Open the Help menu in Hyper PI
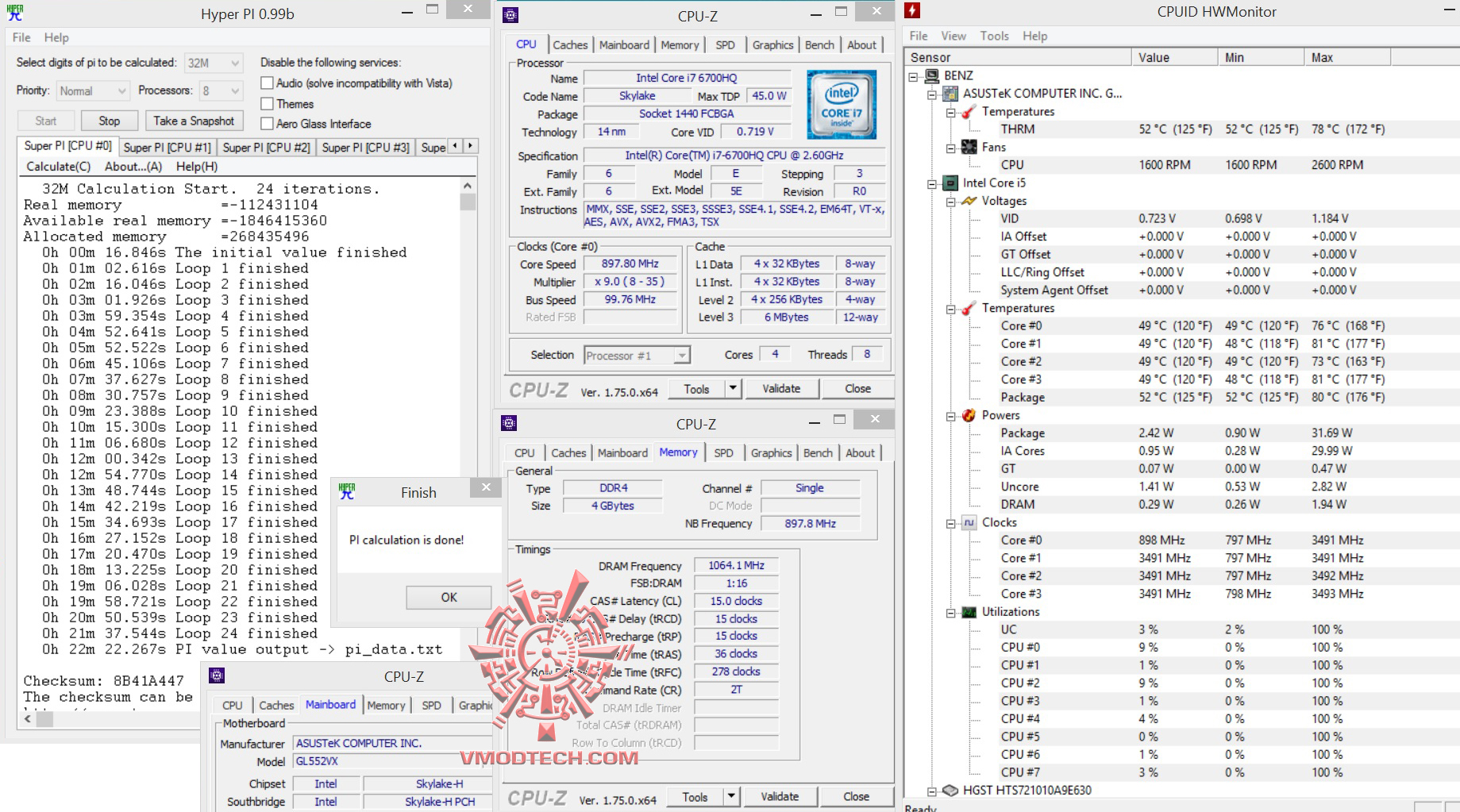 56,37
